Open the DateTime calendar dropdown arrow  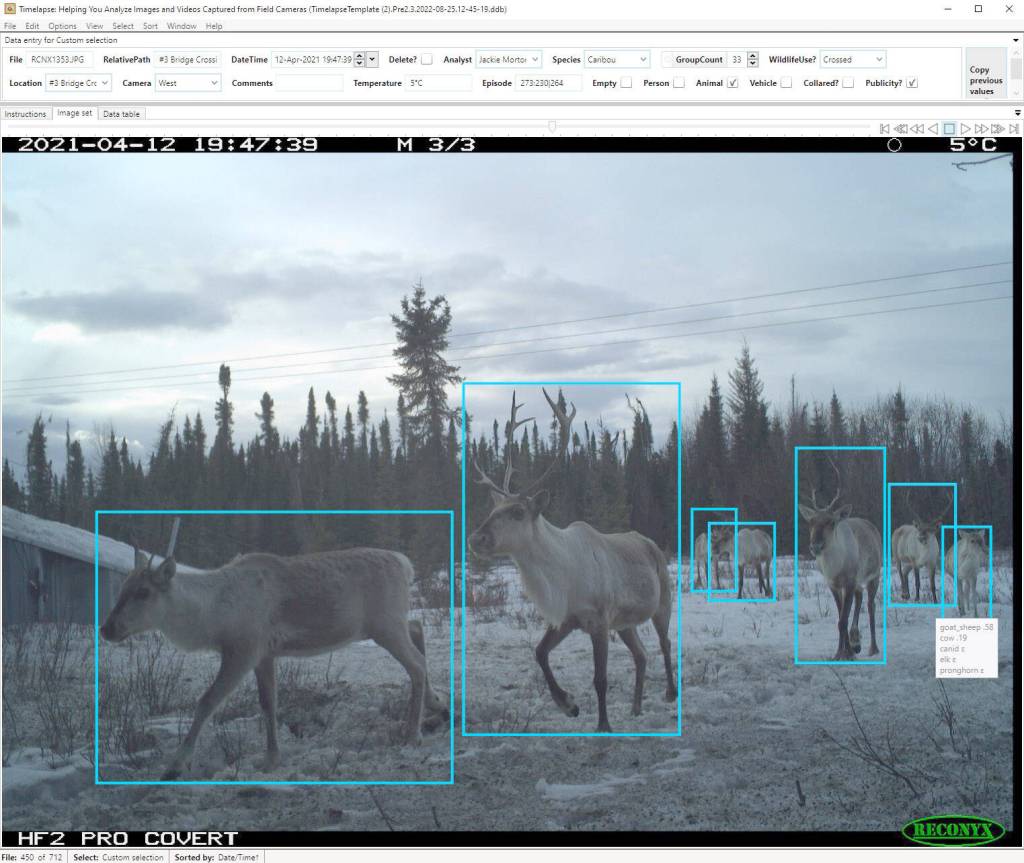[x=372, y=60]
